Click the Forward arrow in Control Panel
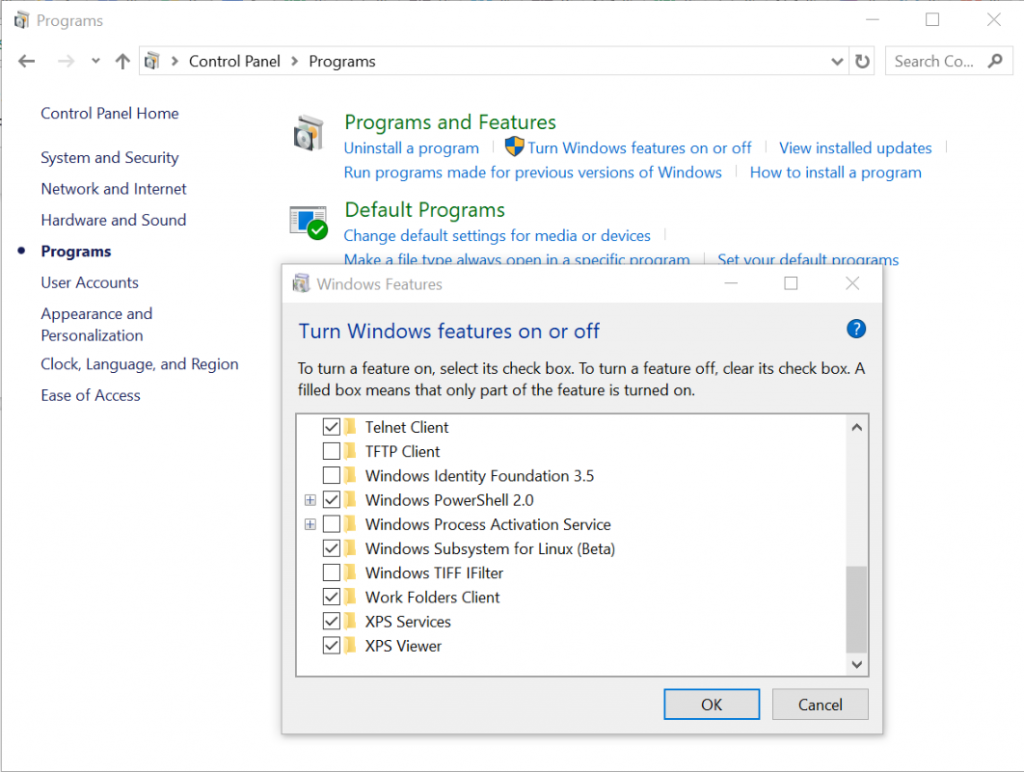The height and width of the screenshot is (772, 1024). 65,61
